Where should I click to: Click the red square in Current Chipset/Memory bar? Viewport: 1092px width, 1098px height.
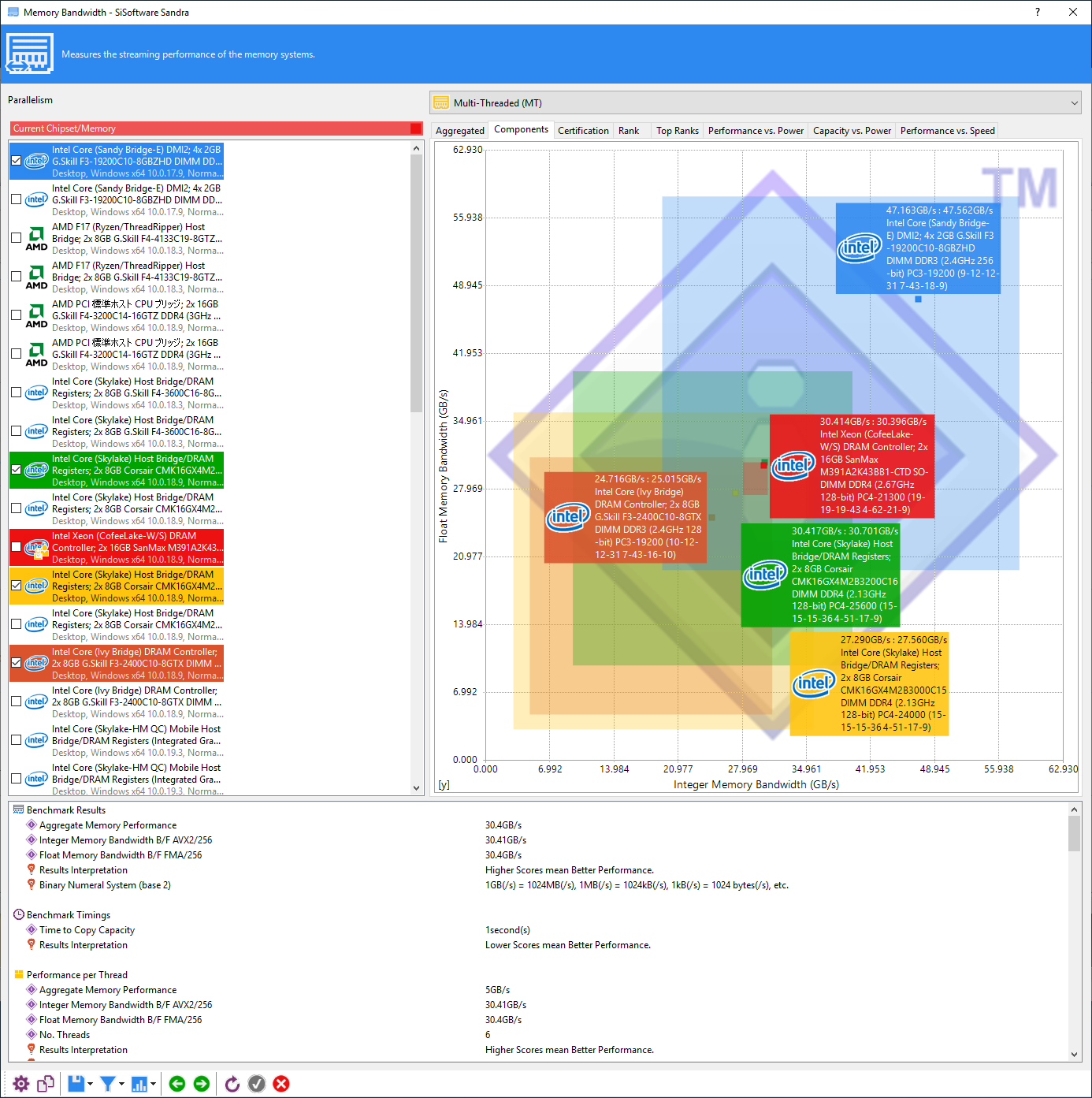click(x=416, y=128)
